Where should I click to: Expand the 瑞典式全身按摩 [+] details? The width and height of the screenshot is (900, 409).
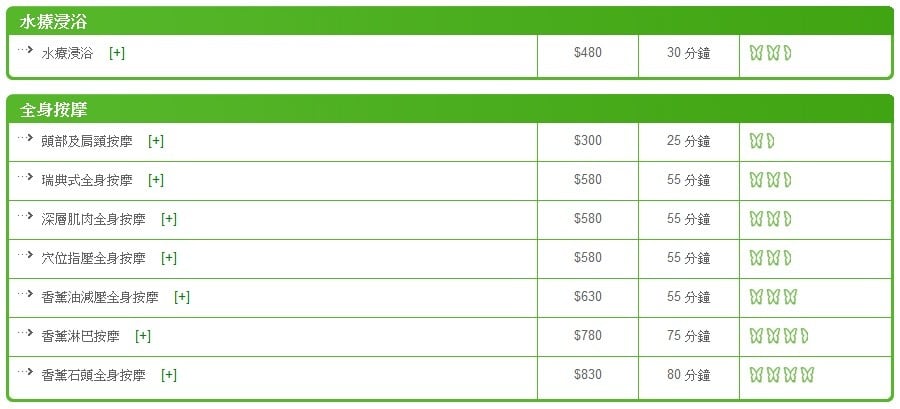click(x=156, y=180)
